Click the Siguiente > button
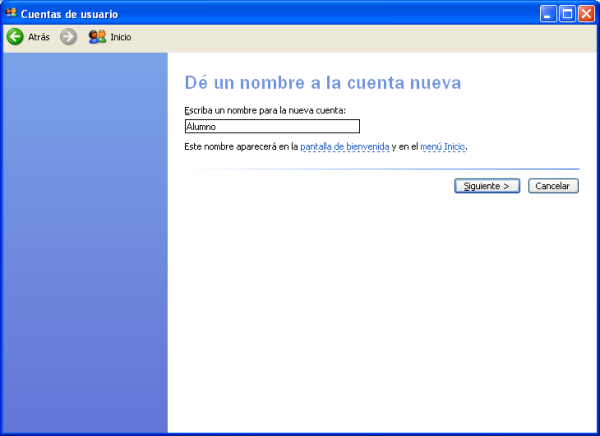Image resolution: width=600 pixels, height=436 pixels. tap(487, 186)
